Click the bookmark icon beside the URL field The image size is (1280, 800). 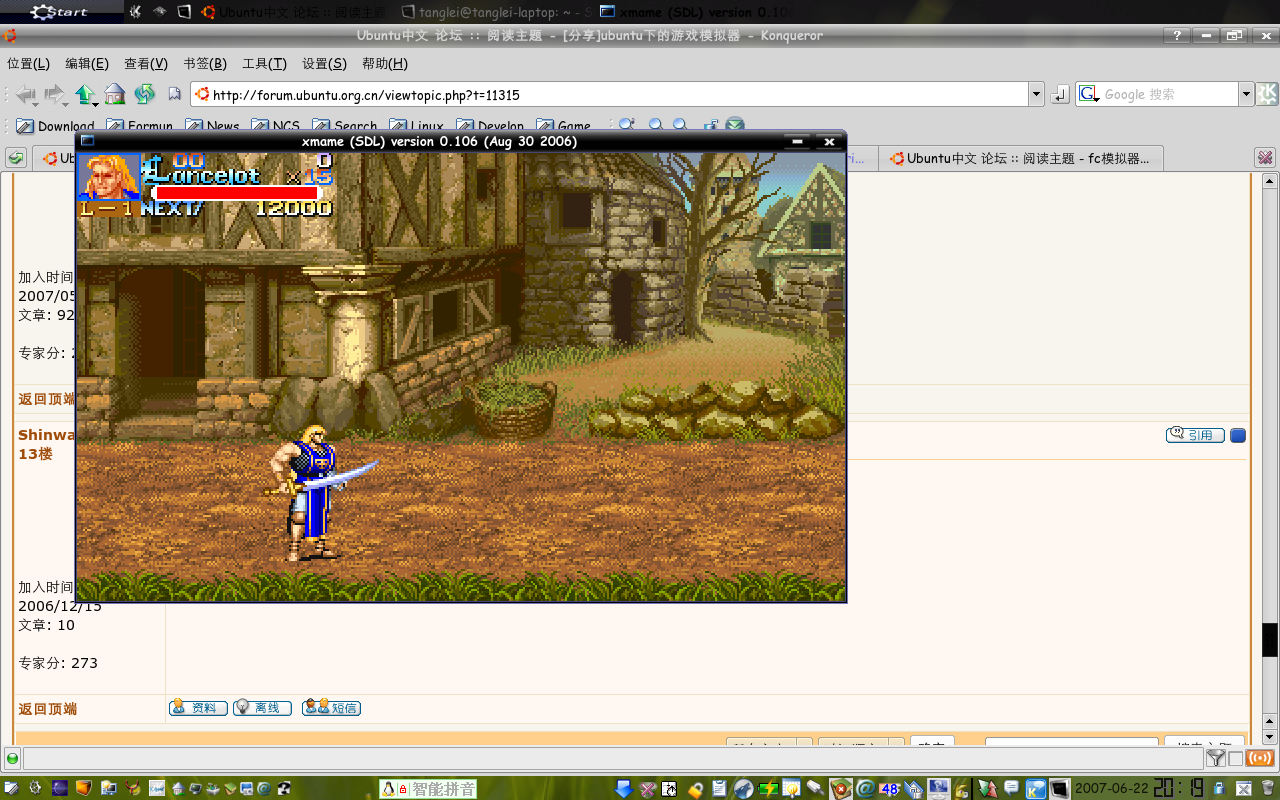pyautogui.click(x=174, y=95)
